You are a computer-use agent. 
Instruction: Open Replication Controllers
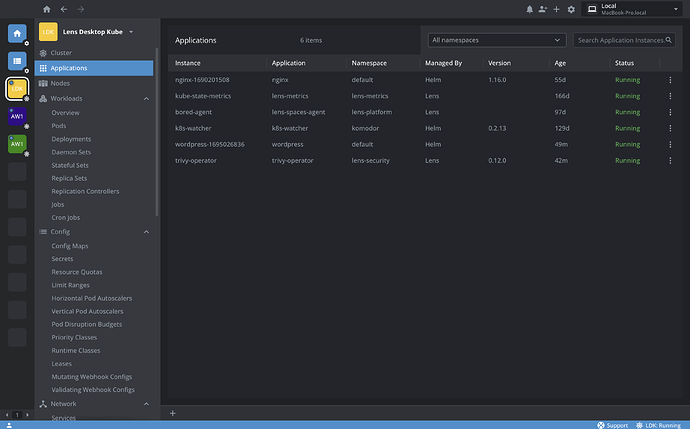tap(85, 191)
